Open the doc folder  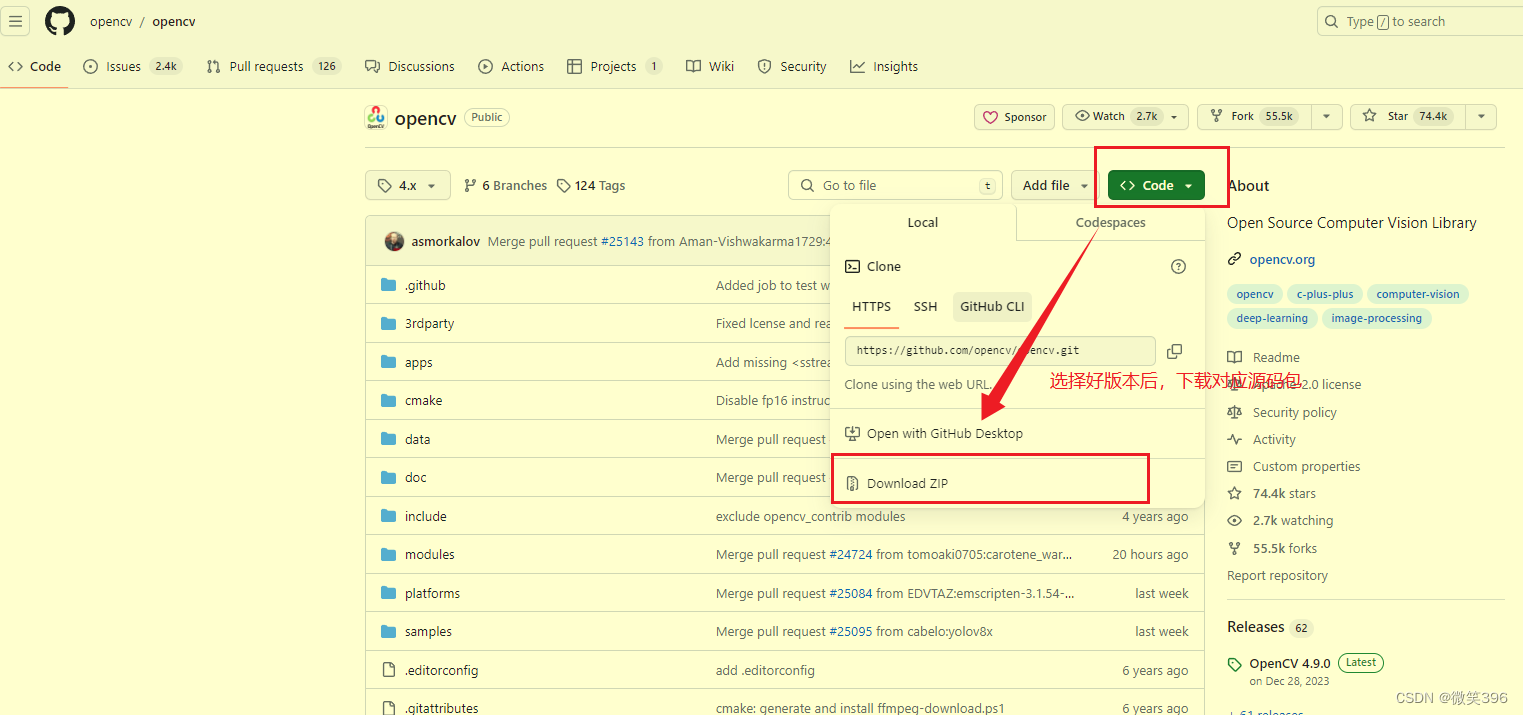coord(415,478)
